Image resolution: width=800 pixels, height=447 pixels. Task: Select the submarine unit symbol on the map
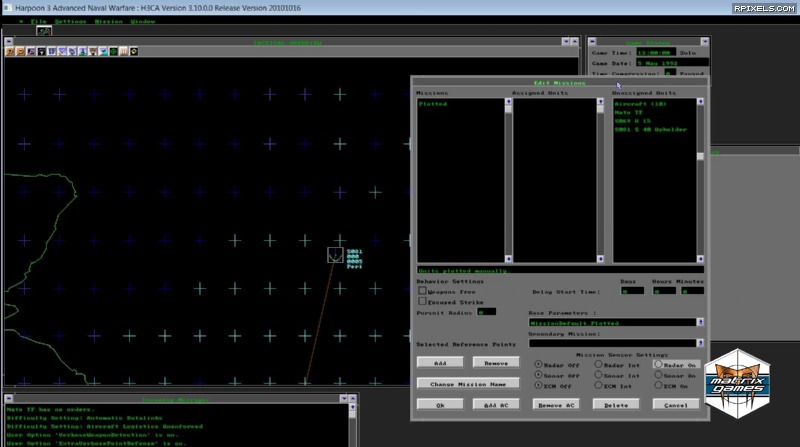tap(335, 256)
